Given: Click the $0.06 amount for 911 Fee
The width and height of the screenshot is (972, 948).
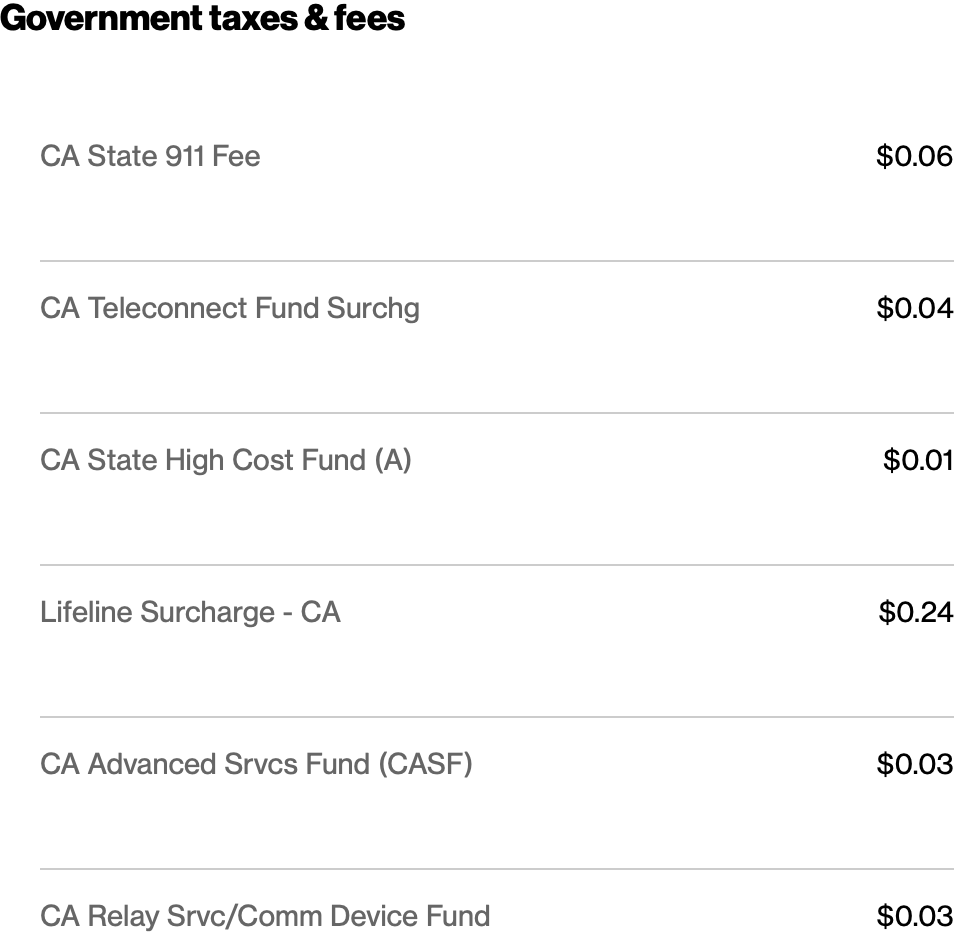Looking at the screenshot, I should pyautogui.click(x=914, y=156).
